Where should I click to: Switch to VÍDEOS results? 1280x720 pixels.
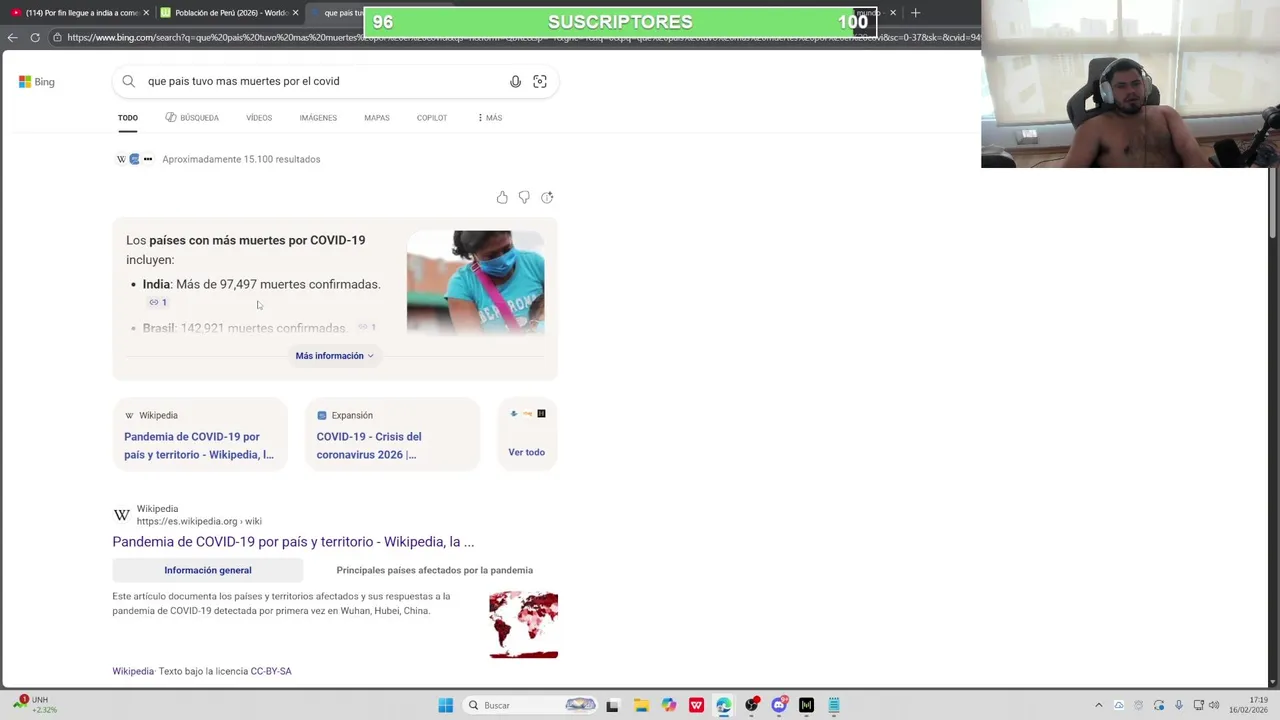point(259,118)
